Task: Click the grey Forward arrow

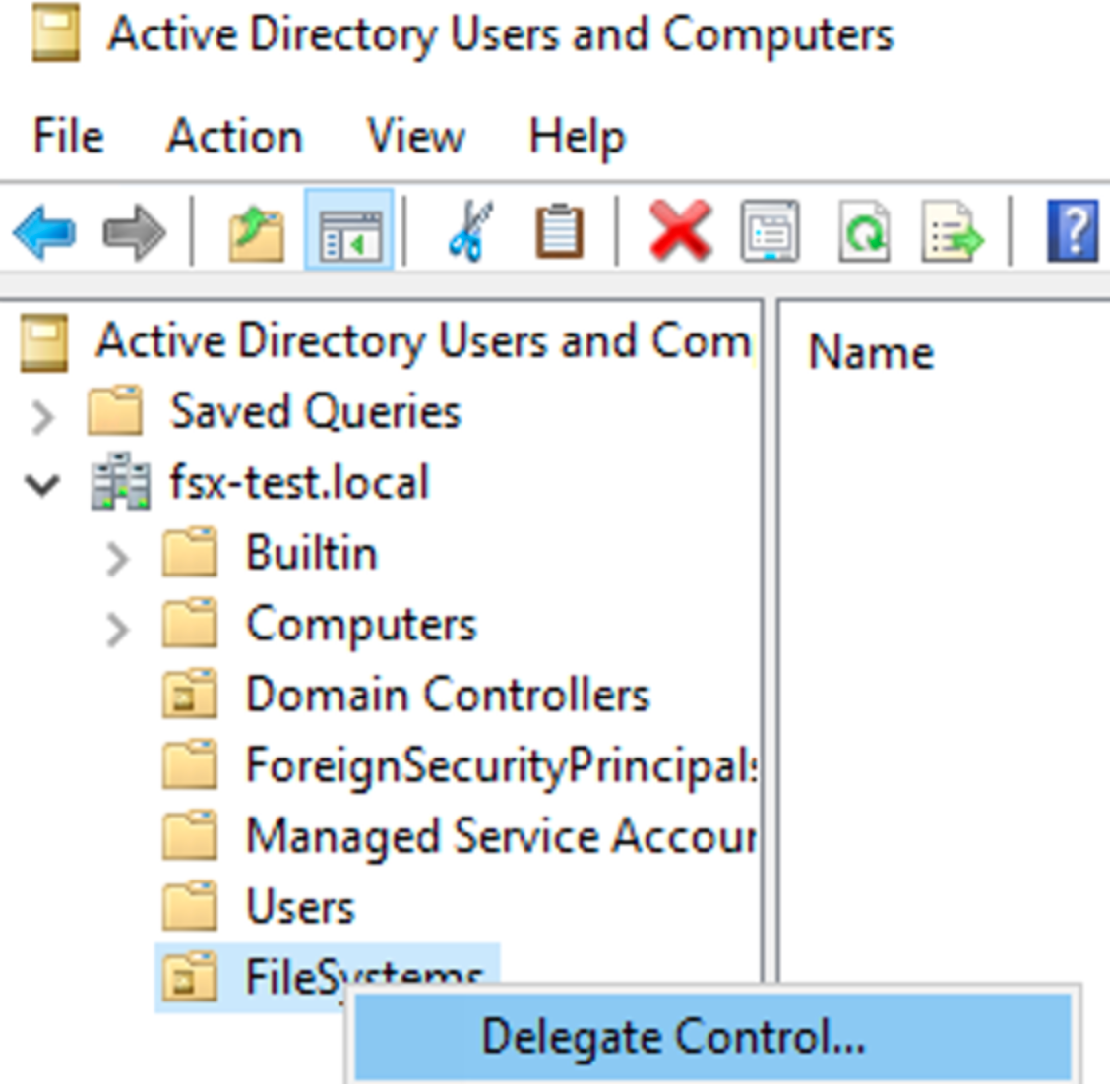Action: point(134,231)
